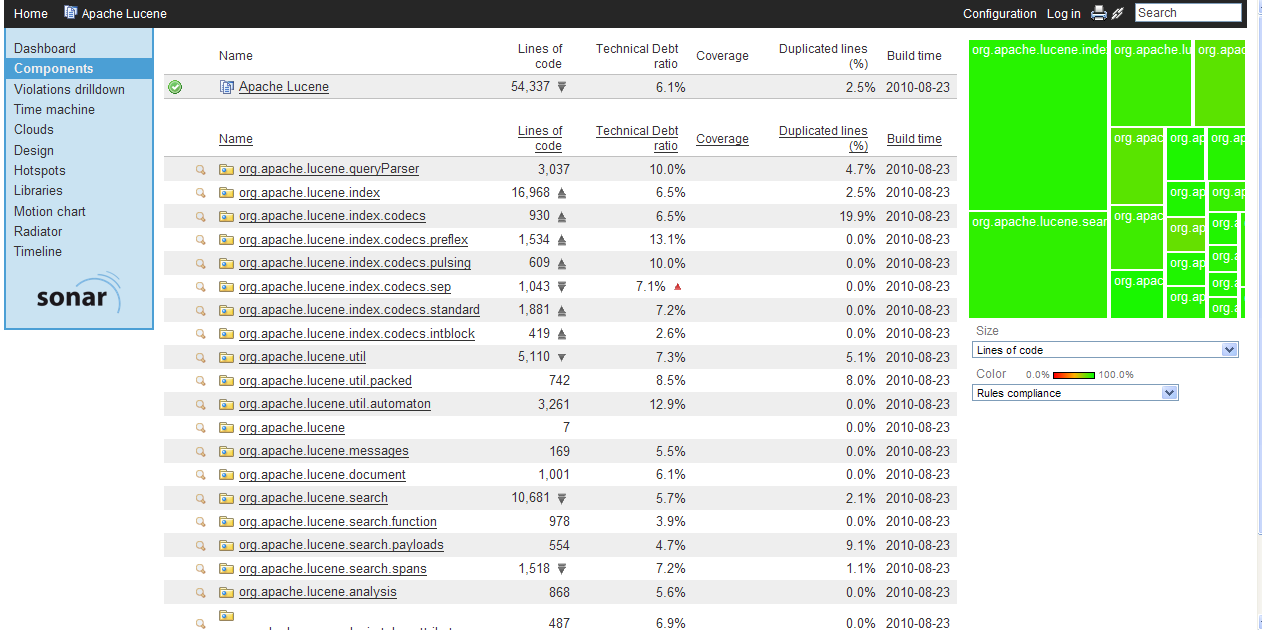Viewport: 1262px width, 630px height.
Task: Click the permalink chain icon
Action: (x=1117, y=13)
